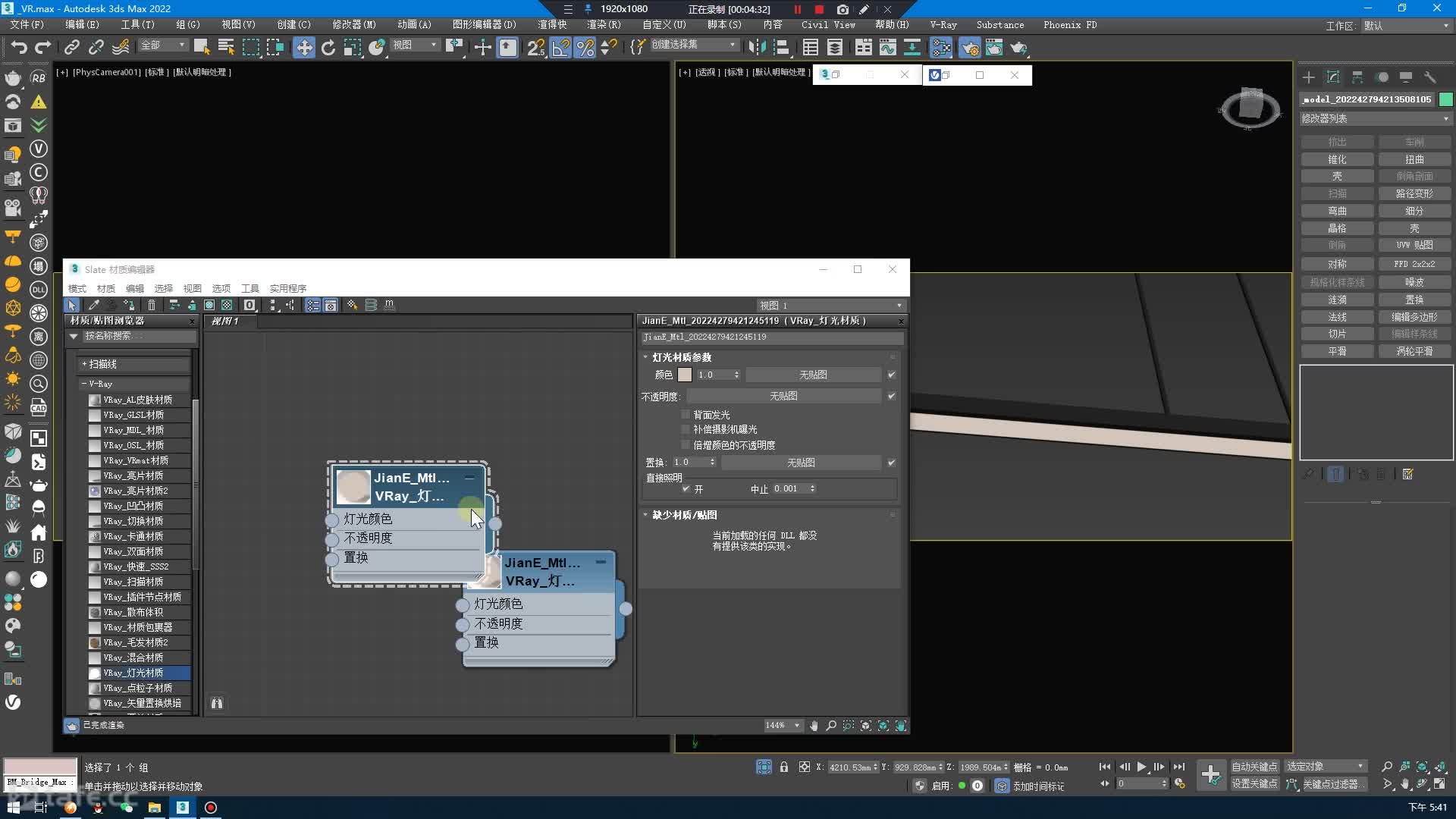Open the 渲染(R) main menu
The width and height of the screenshot is (1456, 819).
tap(604, 25)
